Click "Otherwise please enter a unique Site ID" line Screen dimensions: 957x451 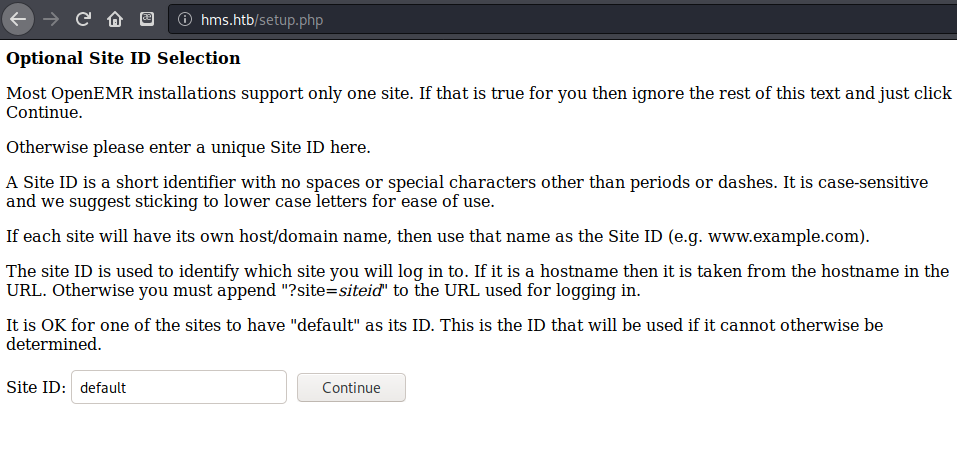pos(188,147)
